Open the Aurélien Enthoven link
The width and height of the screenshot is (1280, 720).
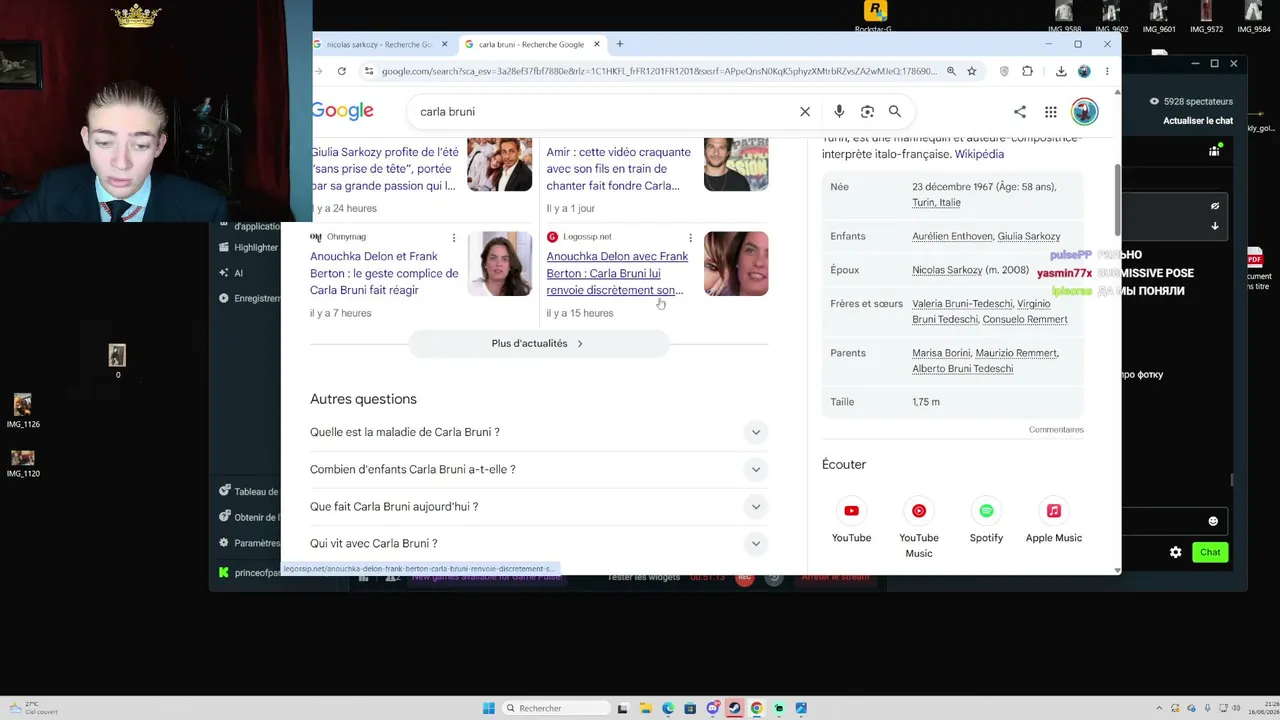pos(952,236)
